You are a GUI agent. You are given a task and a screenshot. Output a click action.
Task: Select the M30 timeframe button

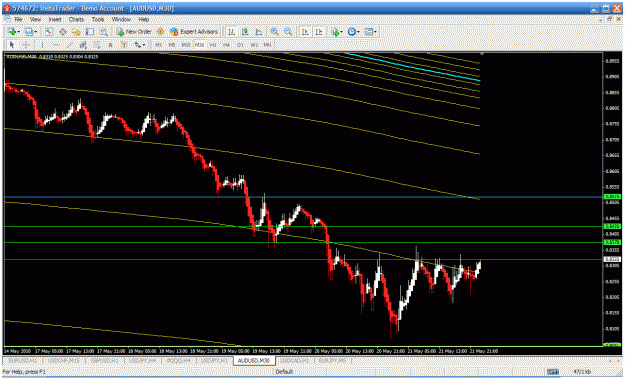(x=199, y=45)
